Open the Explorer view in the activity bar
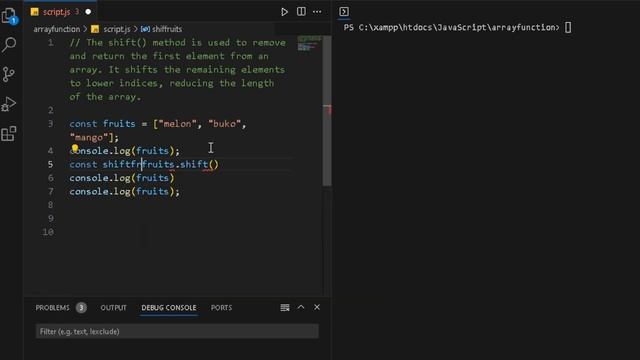Image resolution: width=640 pixels, height=360 pixels. (x=9, y=16)
